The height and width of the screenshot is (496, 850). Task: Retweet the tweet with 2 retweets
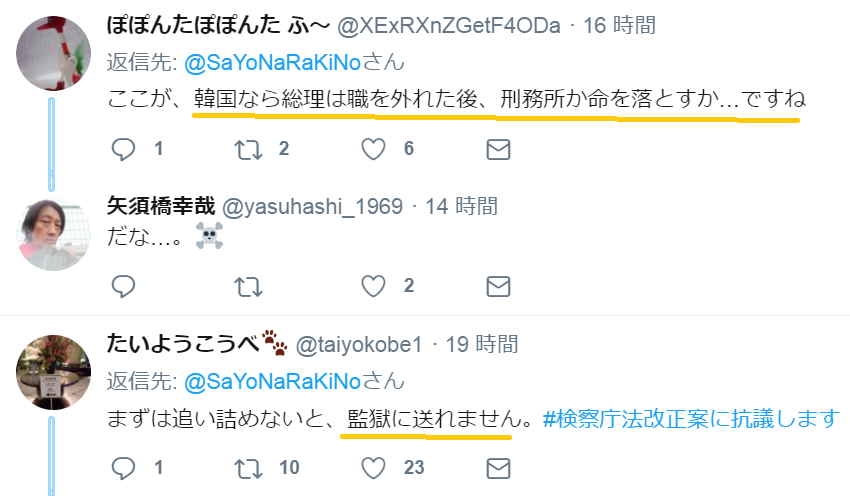(248, 150)
